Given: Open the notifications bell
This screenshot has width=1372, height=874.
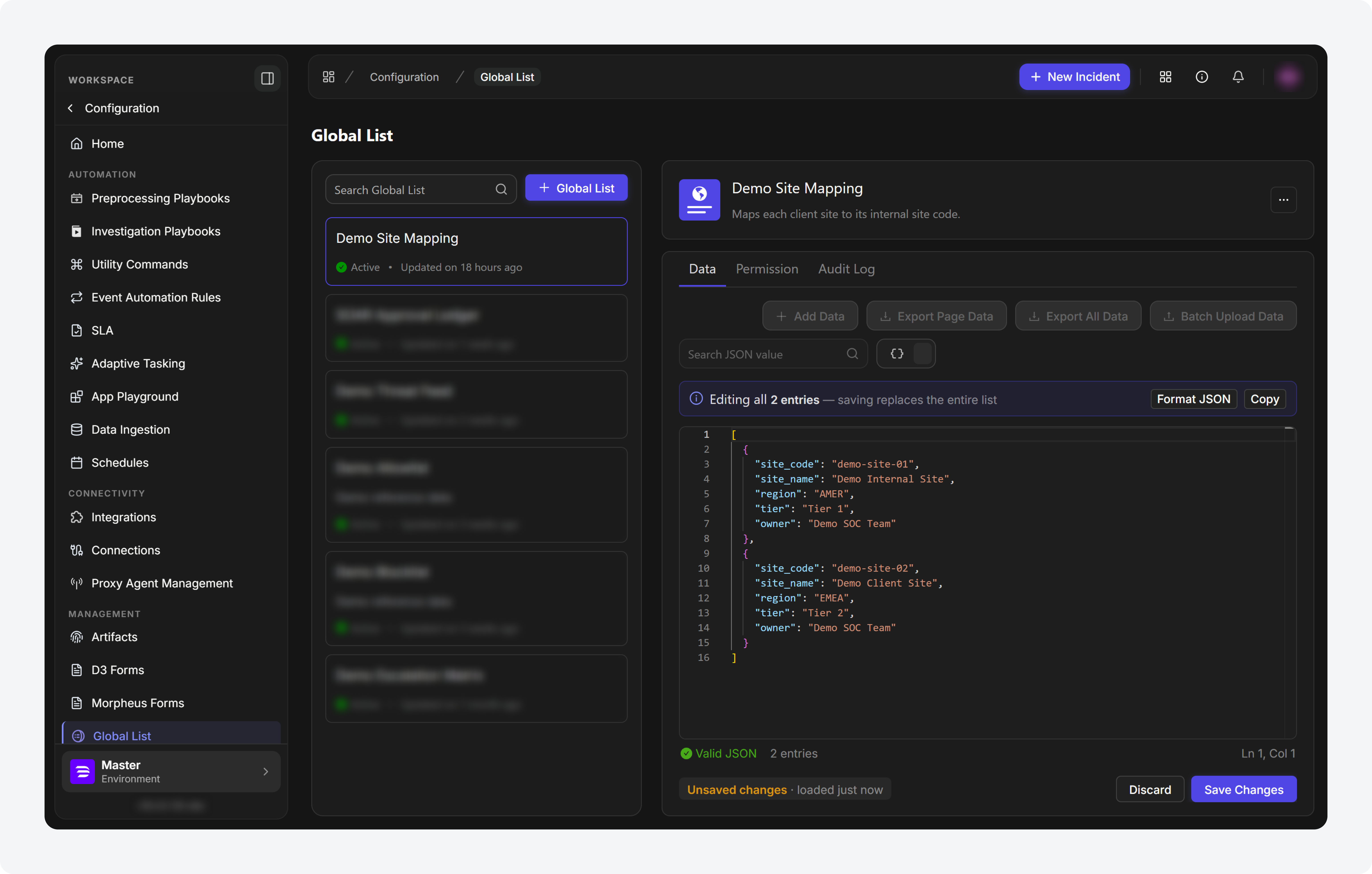Looking at the screenshot, I should pyautogui.click(x=1238, y=77).
